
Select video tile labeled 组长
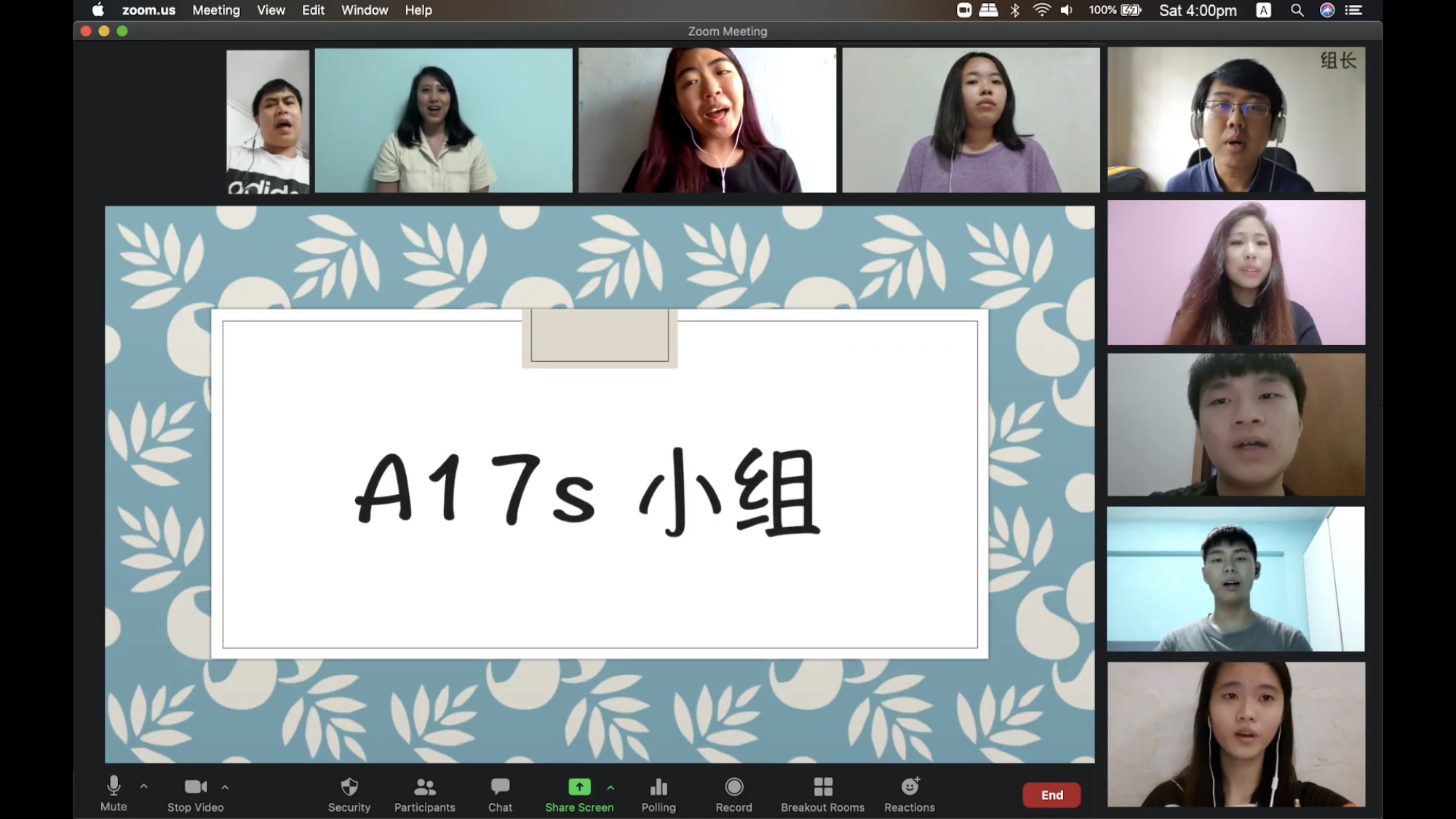(x=1236, y=119)
